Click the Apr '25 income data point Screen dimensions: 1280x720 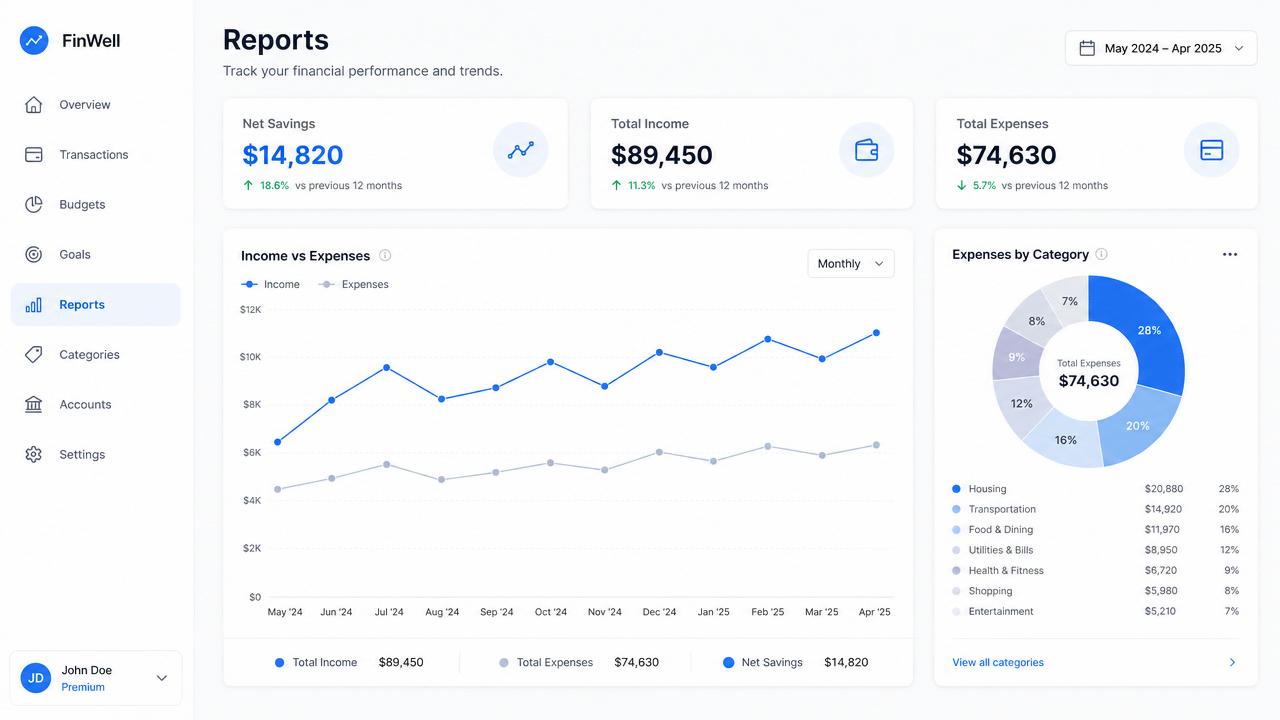pyautogui.click(x=876, y=333)
